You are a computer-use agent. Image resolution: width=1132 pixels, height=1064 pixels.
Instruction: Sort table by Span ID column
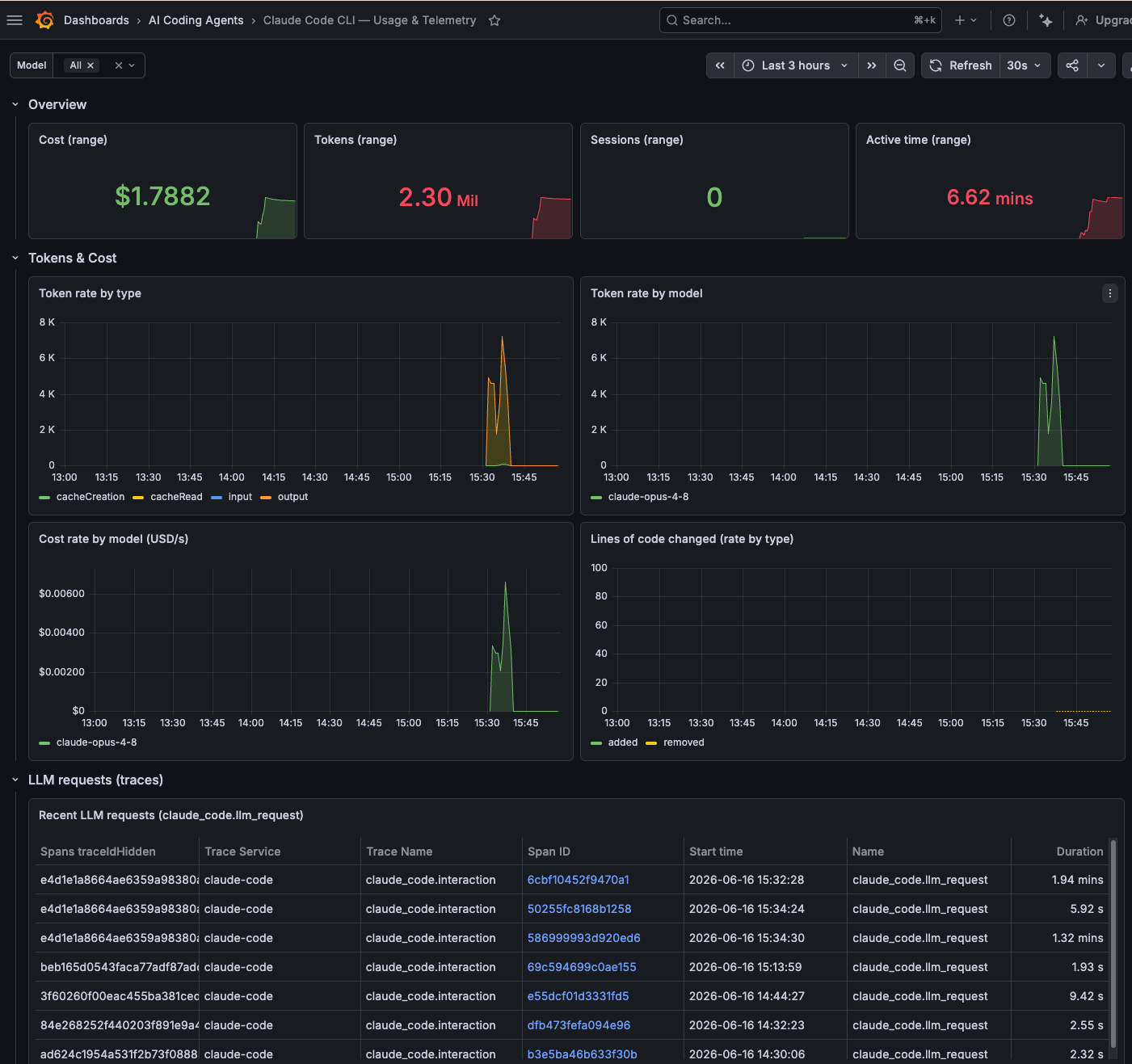point(549,852)
